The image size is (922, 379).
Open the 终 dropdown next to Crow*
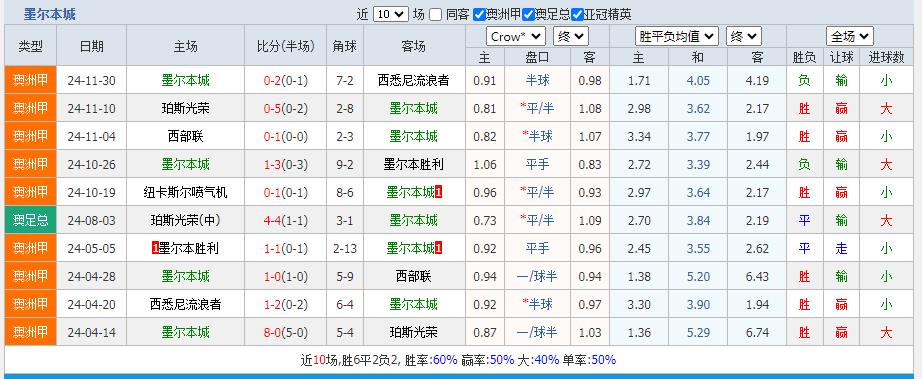[570, 36]
